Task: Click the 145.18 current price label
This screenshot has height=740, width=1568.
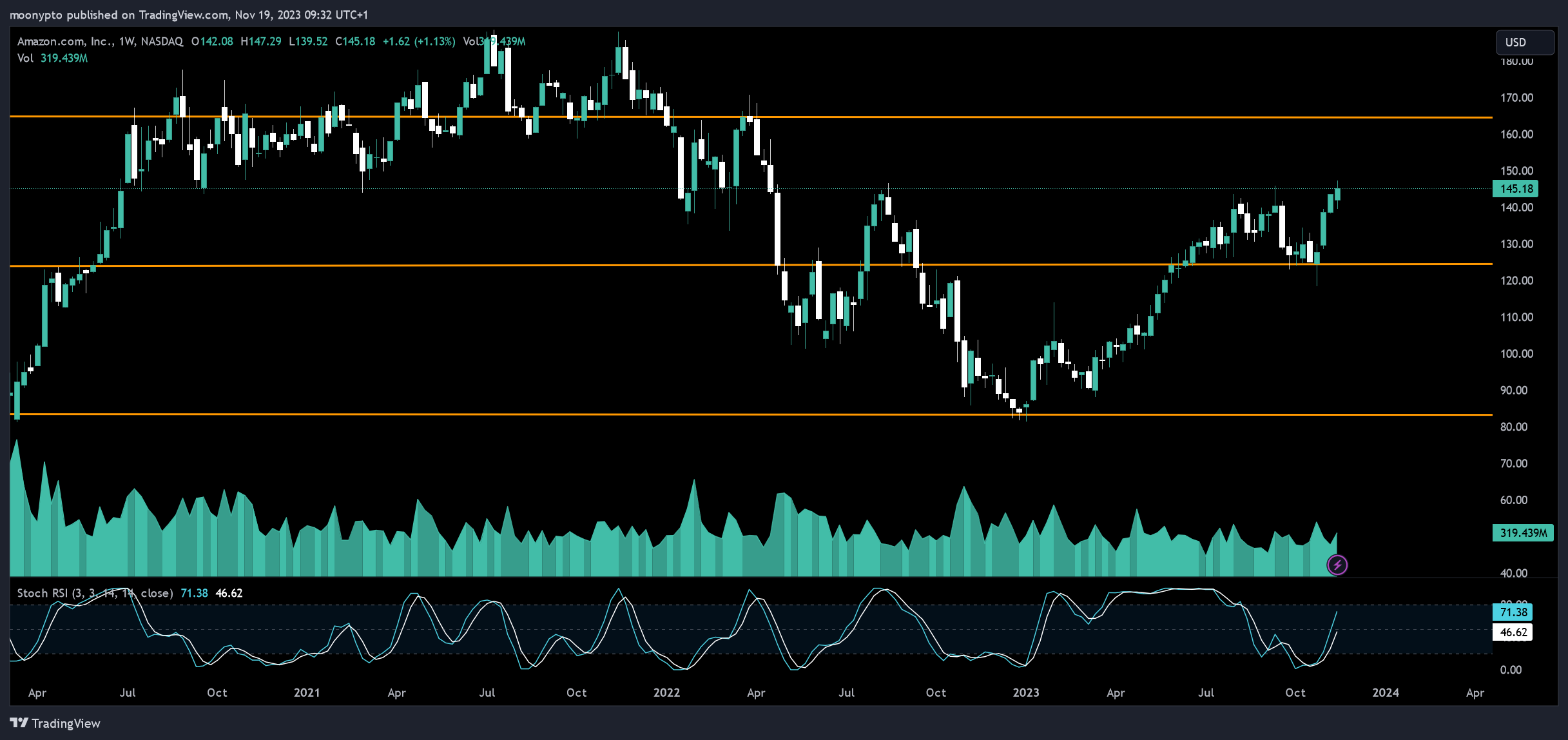Action: [1515, 189]
